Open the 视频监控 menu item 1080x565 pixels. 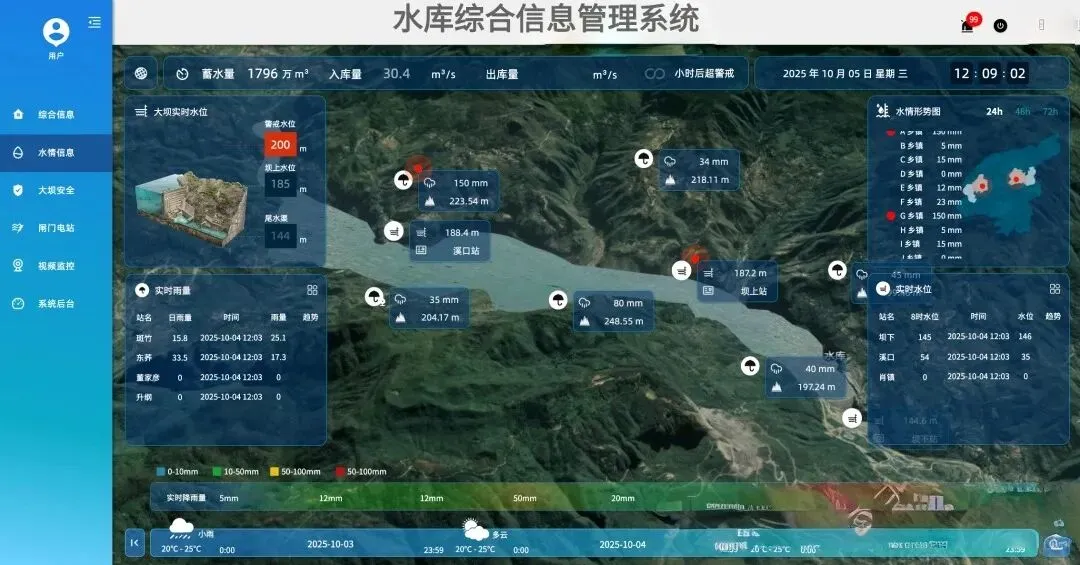click(x=56, y=266)
